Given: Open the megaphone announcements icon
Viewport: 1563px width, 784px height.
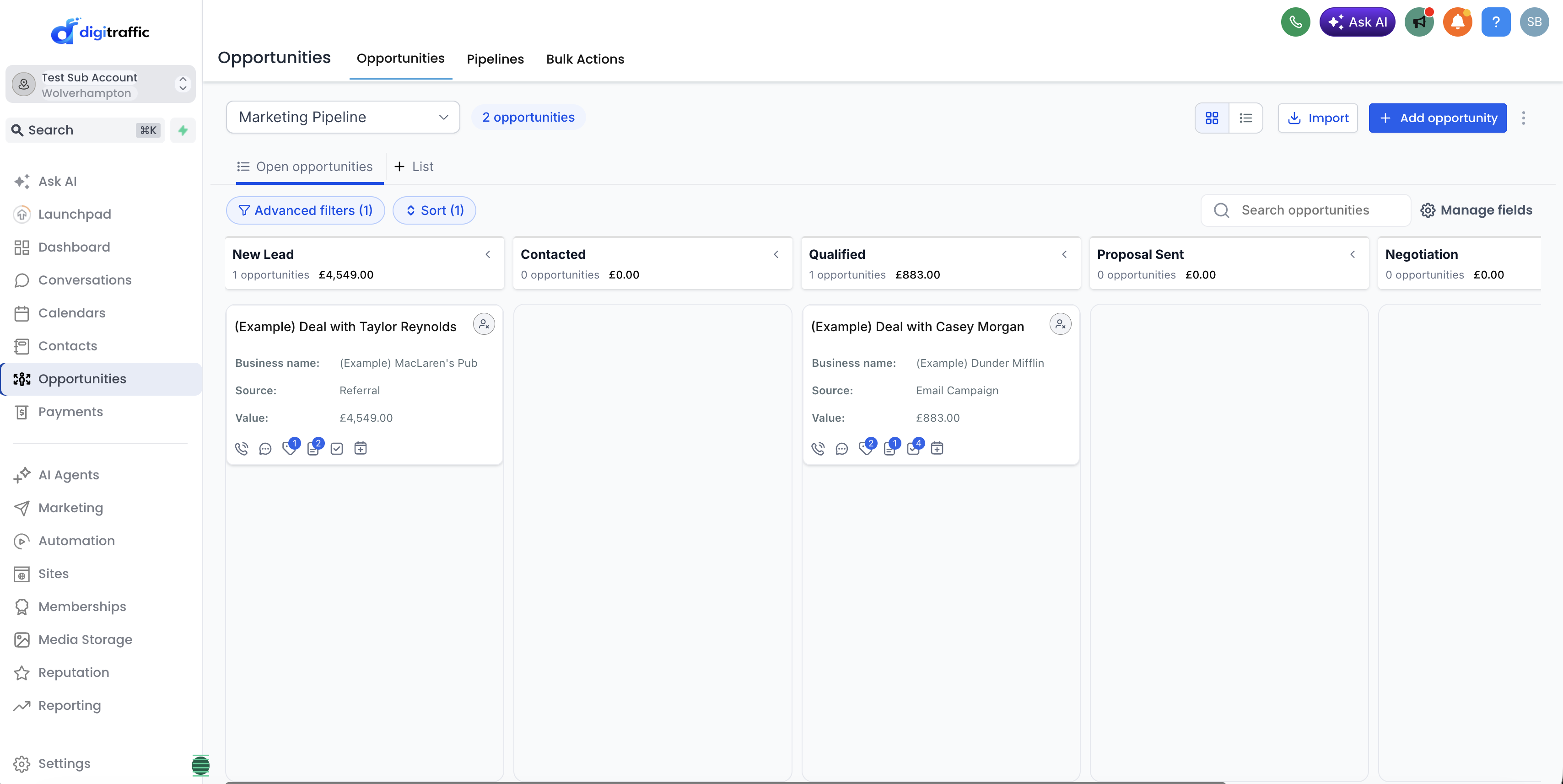Looking at the screenshot, I should [1419, 22].
